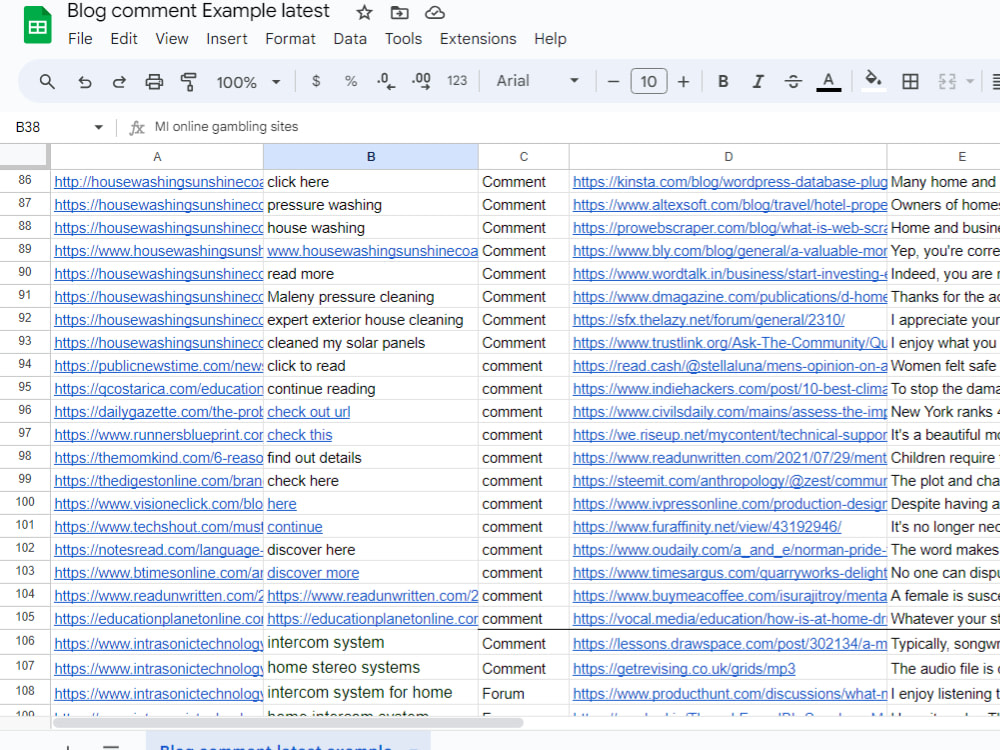This screenshot has width=1000, height=750.
Task: Move document using the folder icon
Action: click(x=400, y=12)
